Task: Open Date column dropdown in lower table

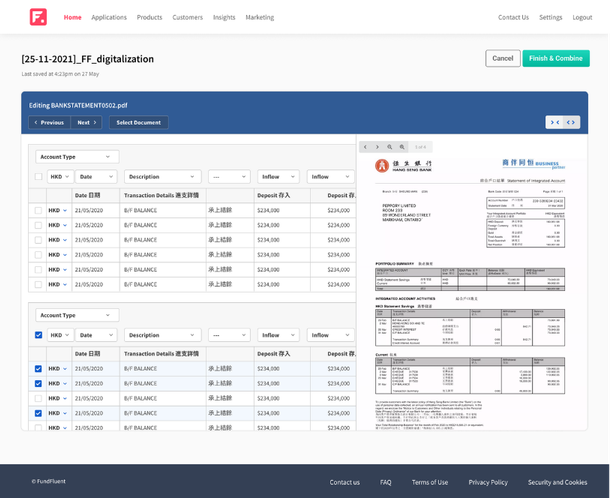Action: pyautogui.click(x=96, y=335)
